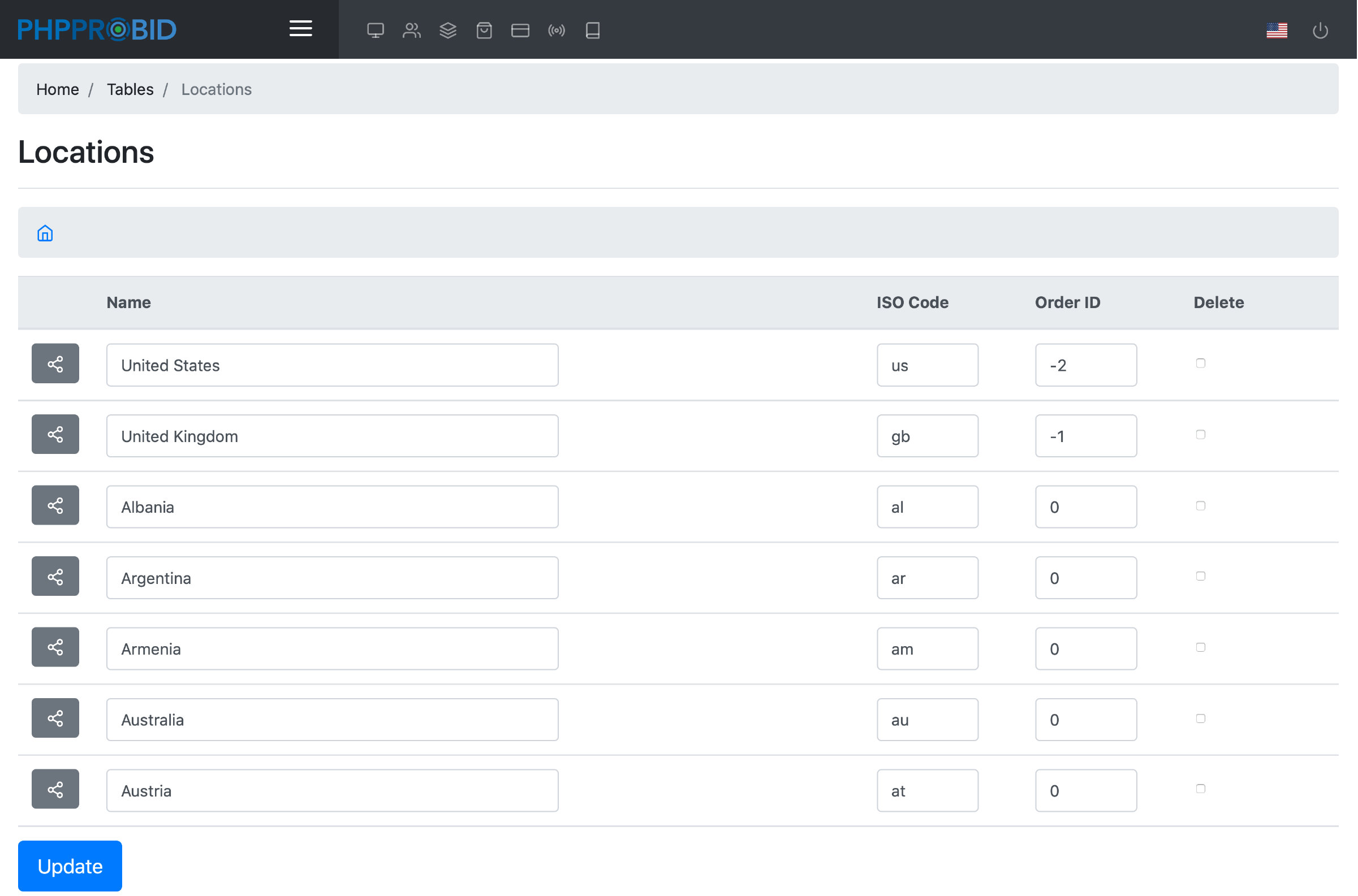Toggle the hamburger sidebar menu

pos(300,29)
